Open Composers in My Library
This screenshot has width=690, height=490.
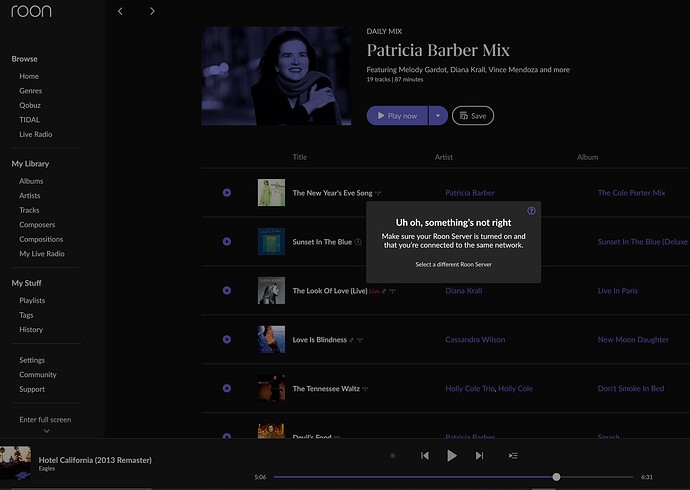(x=37, y=224)
